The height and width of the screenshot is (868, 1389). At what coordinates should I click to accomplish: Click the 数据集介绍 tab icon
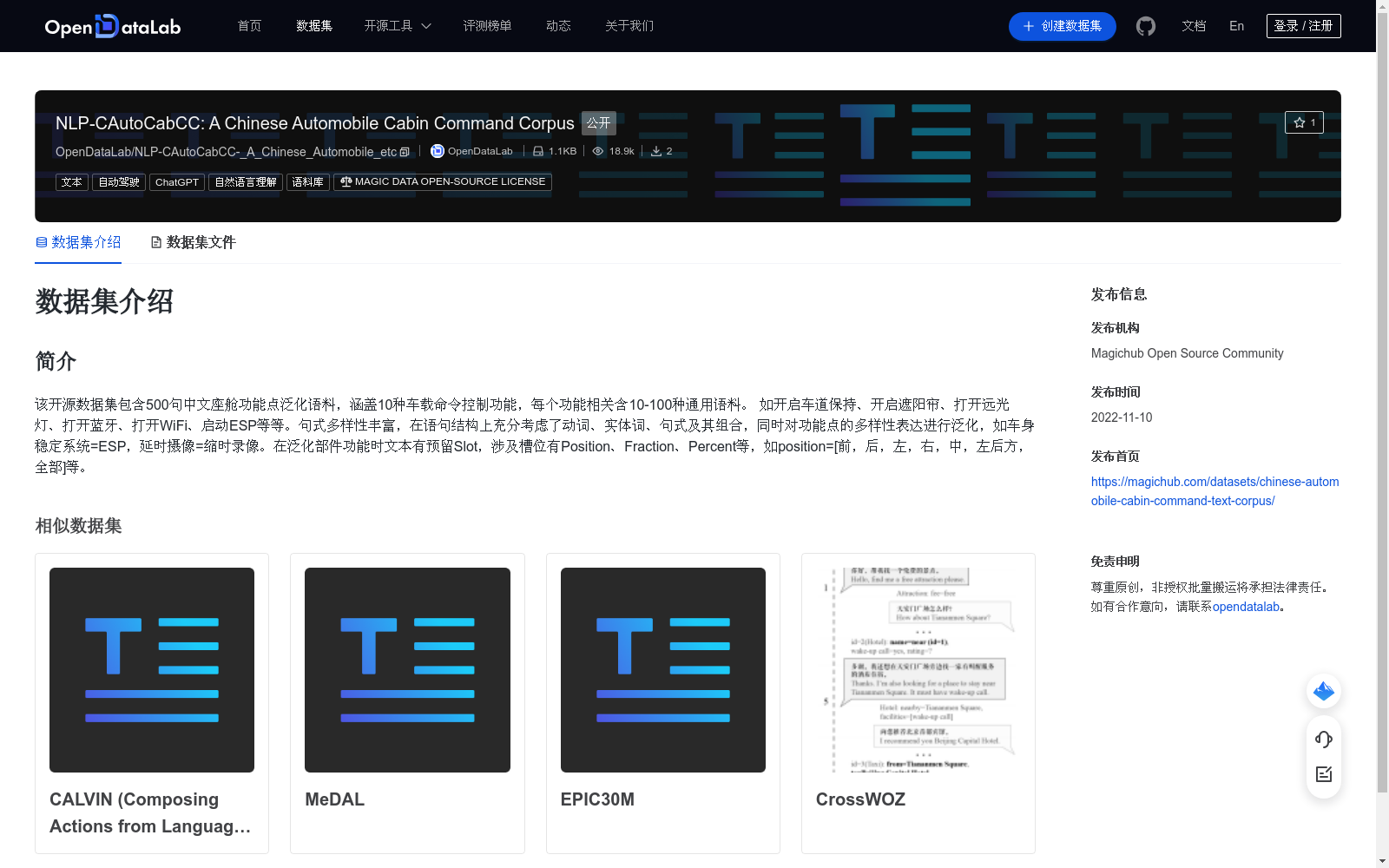tap(42, 242)
